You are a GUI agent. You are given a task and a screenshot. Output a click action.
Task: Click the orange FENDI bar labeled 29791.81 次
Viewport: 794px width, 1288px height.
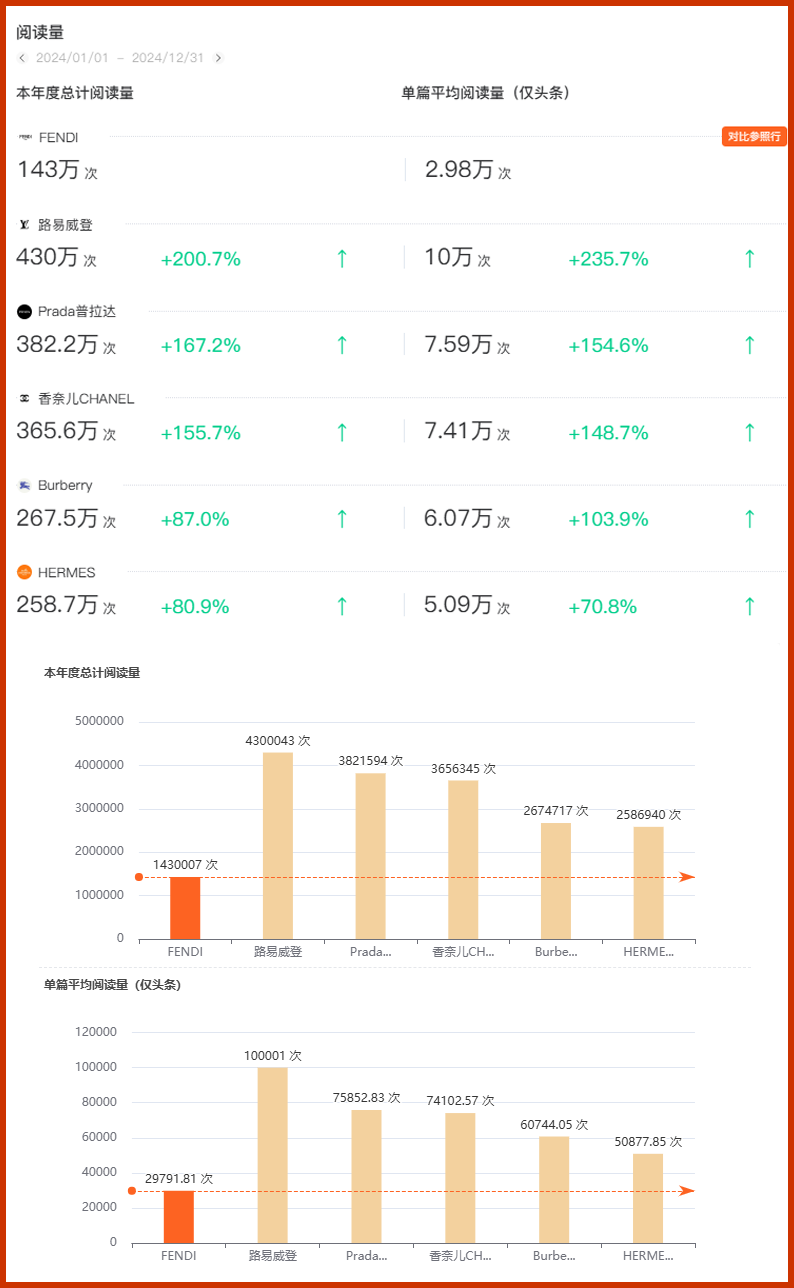[x=179, y=1217]
